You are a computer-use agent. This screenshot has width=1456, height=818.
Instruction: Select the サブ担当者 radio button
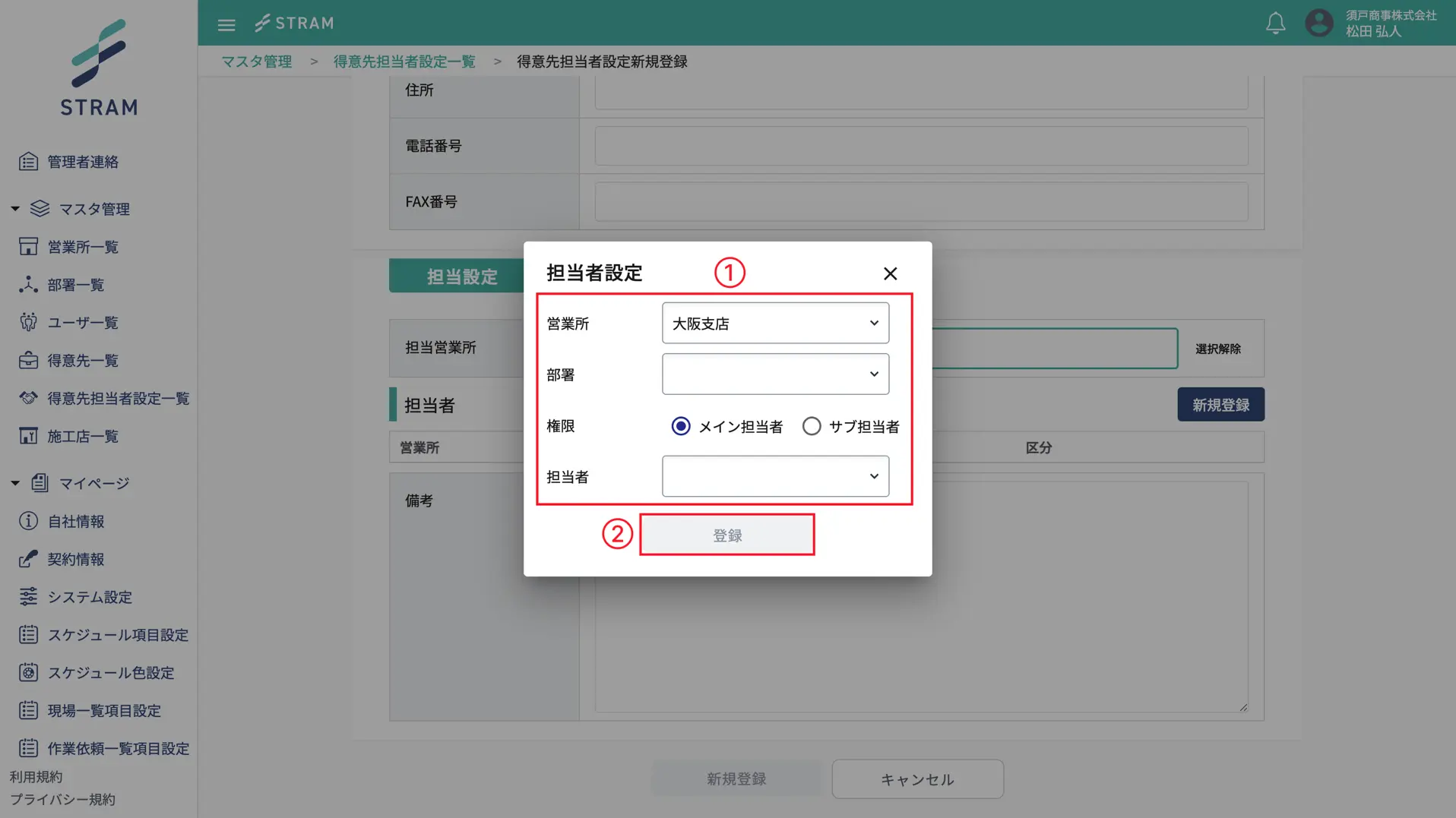click(x=812, y=426)
